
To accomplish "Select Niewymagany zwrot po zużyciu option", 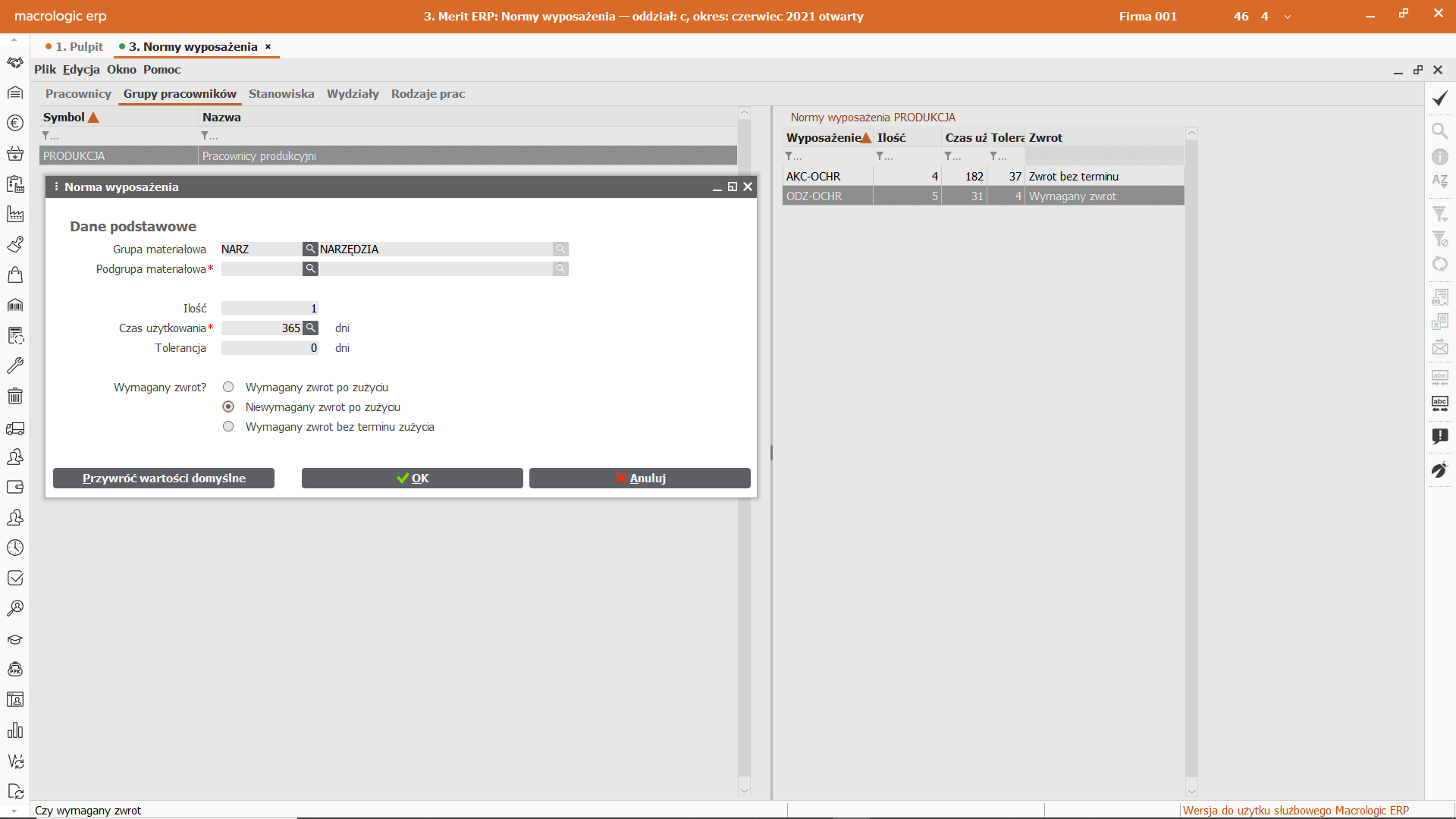I will (x=228, y=406).
